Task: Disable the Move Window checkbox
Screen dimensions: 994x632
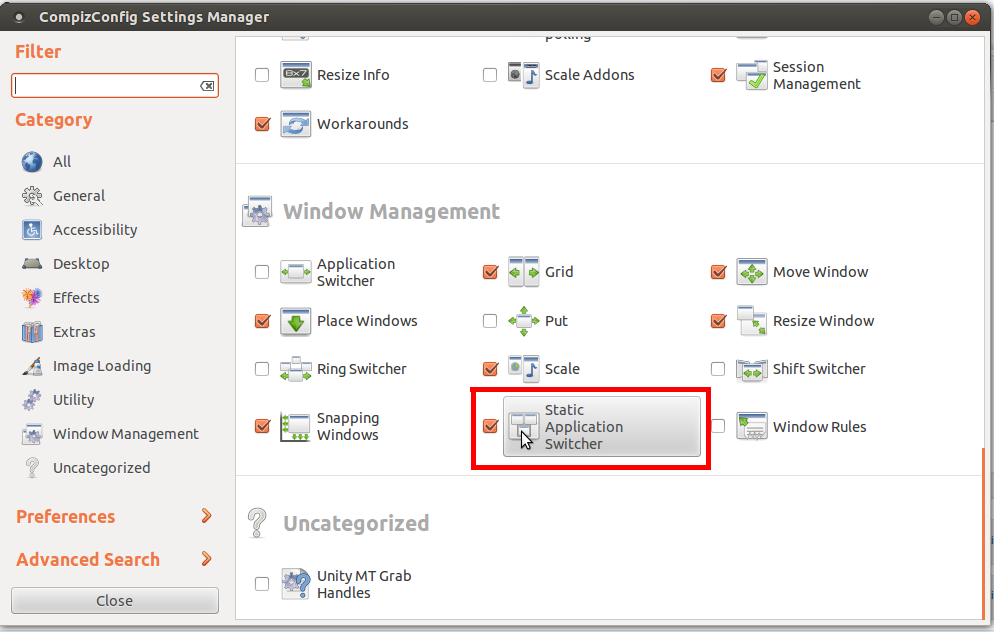Action: click(x=718, y=272)
